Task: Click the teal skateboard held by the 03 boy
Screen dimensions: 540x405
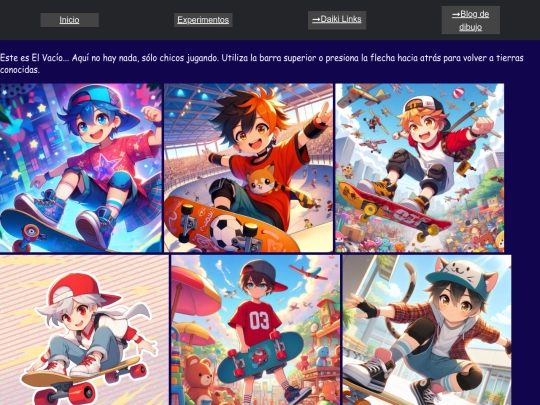Action: pyautogui.click(x=260, y=357)
